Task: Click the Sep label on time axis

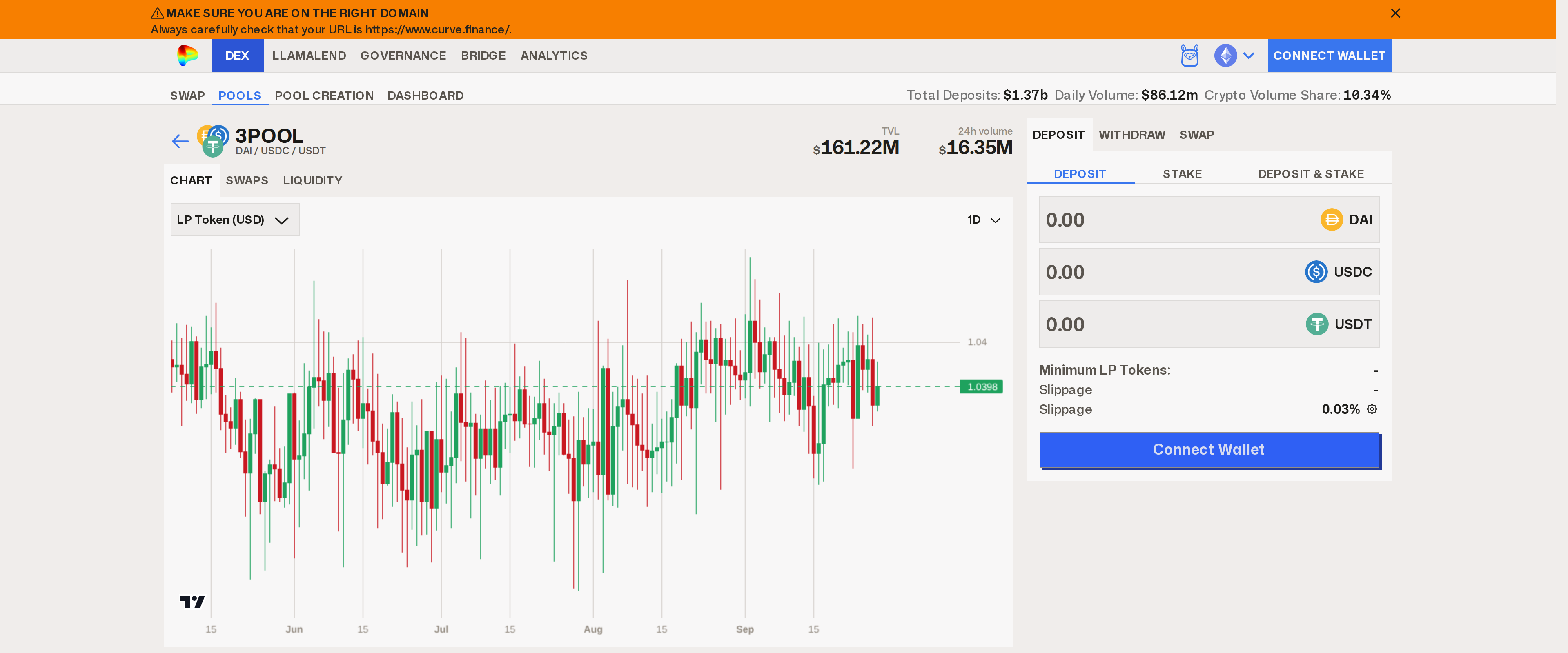Action: pos(745,629)
